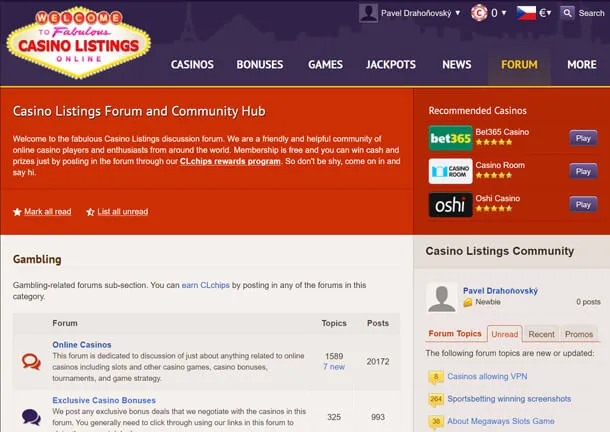The width and height of the screenshot is (610, 432).
Task: Click the Newbie rank badge icon
Action: coord(468,302)
